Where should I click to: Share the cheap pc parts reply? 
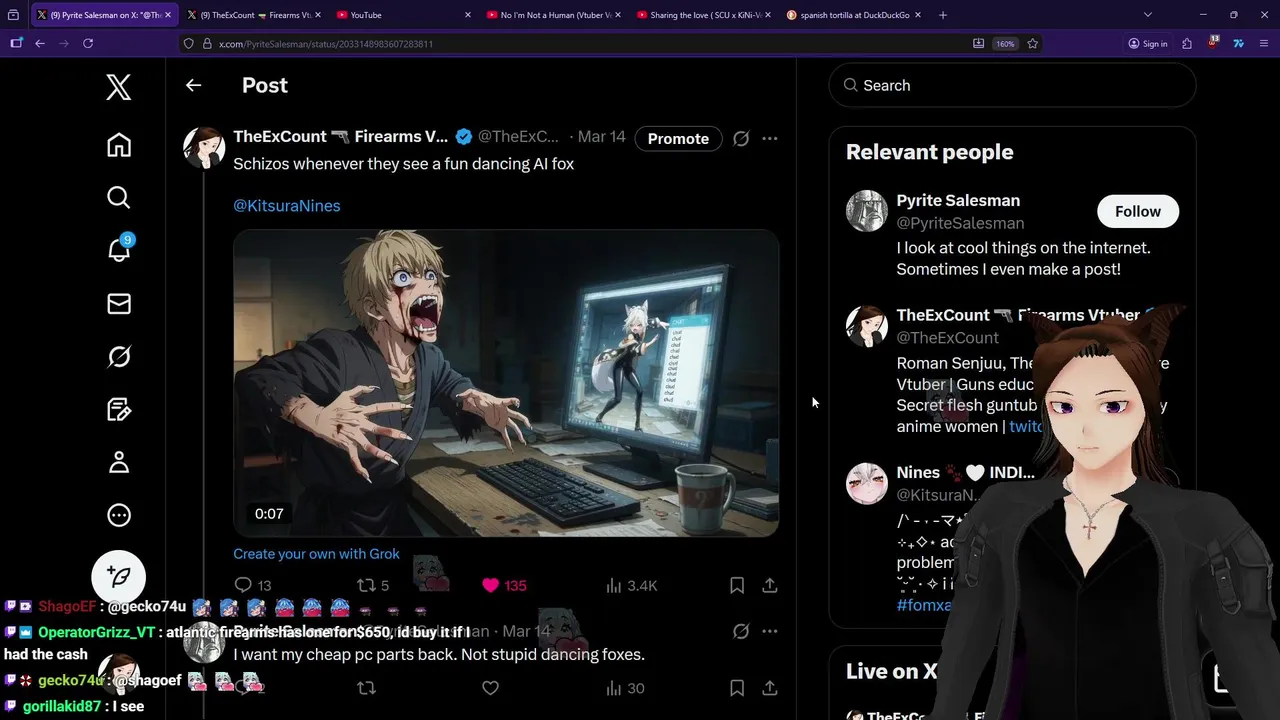click(x=770, y=688)
